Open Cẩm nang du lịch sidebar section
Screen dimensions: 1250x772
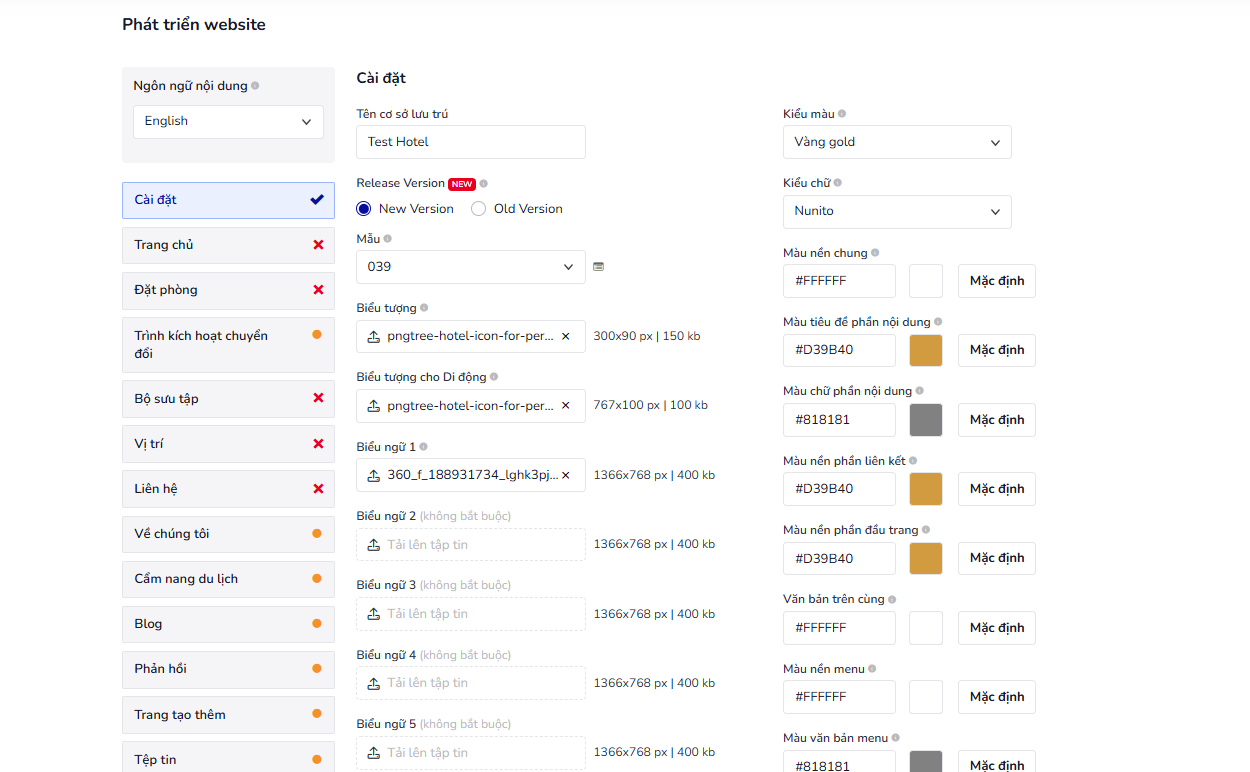coord(228,579)
